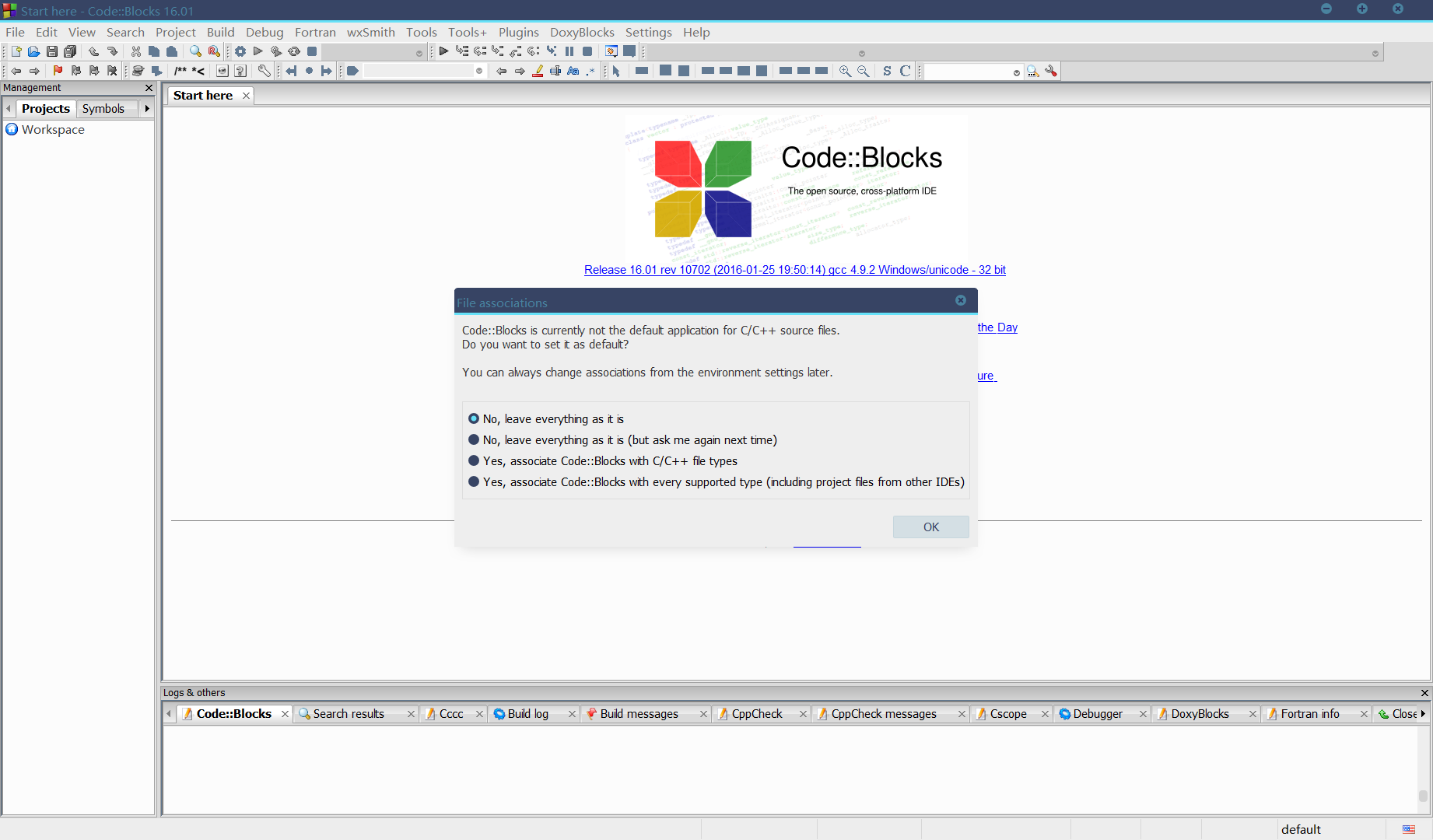
Task: Open the block comment icon on the toolbar
Action: 181,71
